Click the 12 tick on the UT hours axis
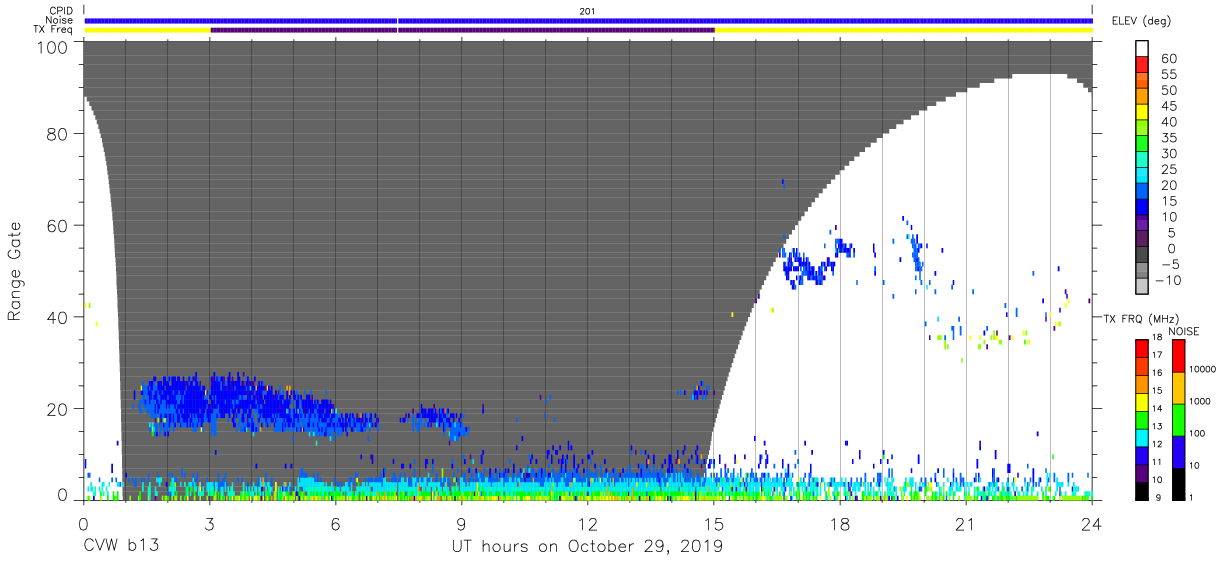This screenshot has height=567, width=1228. [x=588, y=523]
